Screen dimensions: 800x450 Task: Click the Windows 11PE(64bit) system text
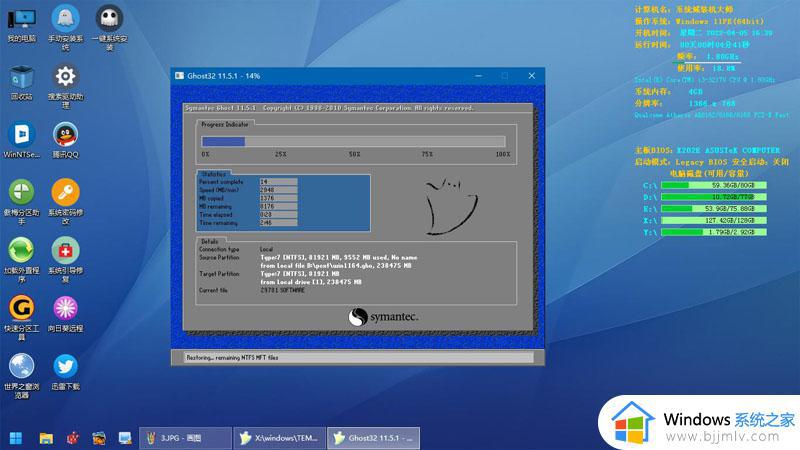click(719, 21)
